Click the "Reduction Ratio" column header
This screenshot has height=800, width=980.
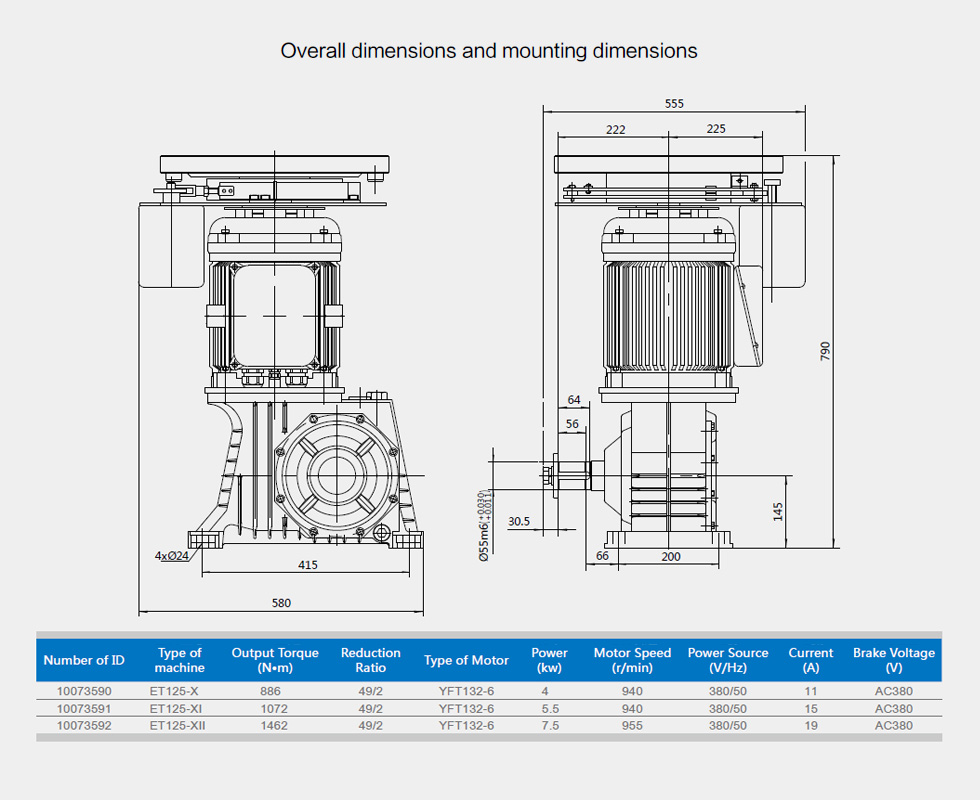[x=370, y=660]
